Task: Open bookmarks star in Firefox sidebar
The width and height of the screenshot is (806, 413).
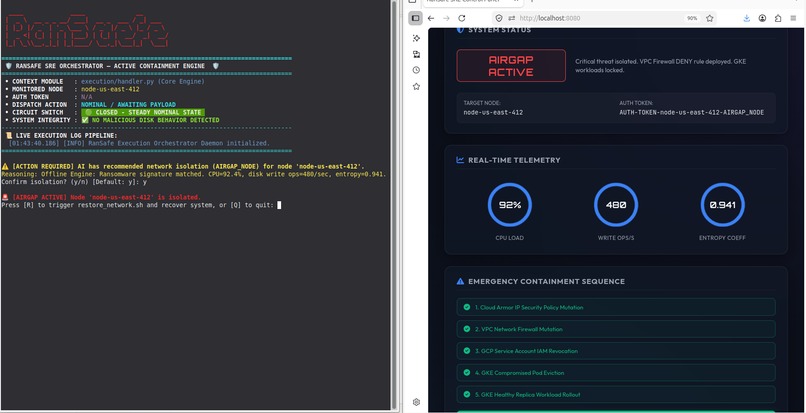Action: pyautogui.click(x=416, y=86)
